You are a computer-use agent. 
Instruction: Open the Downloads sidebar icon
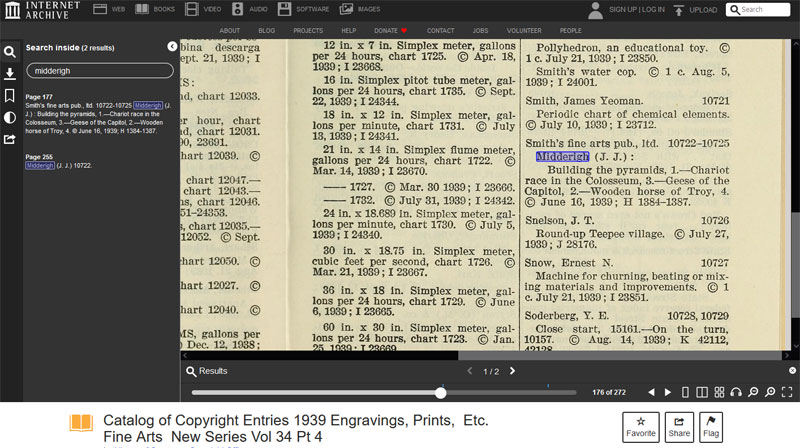pyautogui.click(x=9, y=73)
